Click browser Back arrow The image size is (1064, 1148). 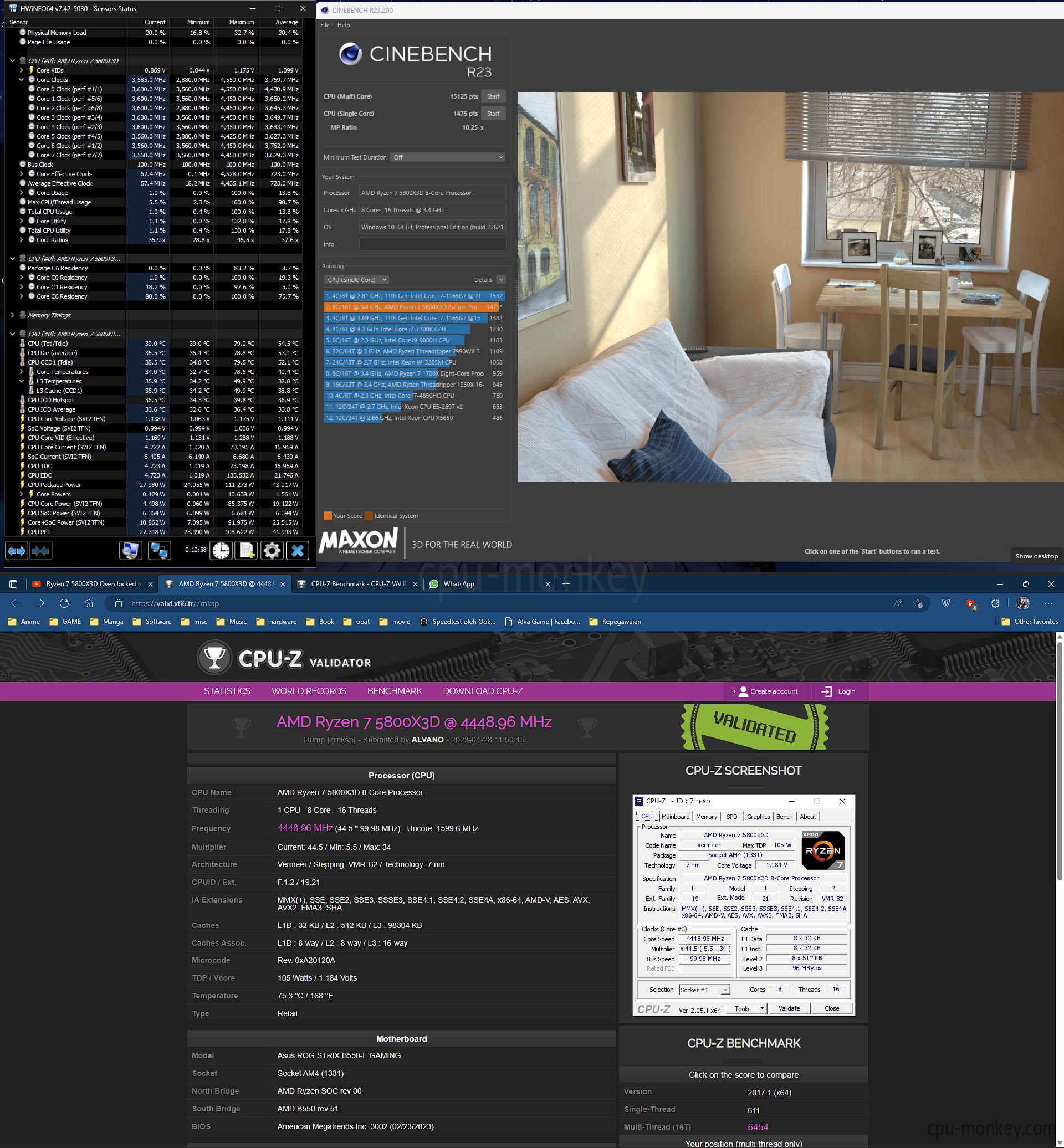[16, 603]
